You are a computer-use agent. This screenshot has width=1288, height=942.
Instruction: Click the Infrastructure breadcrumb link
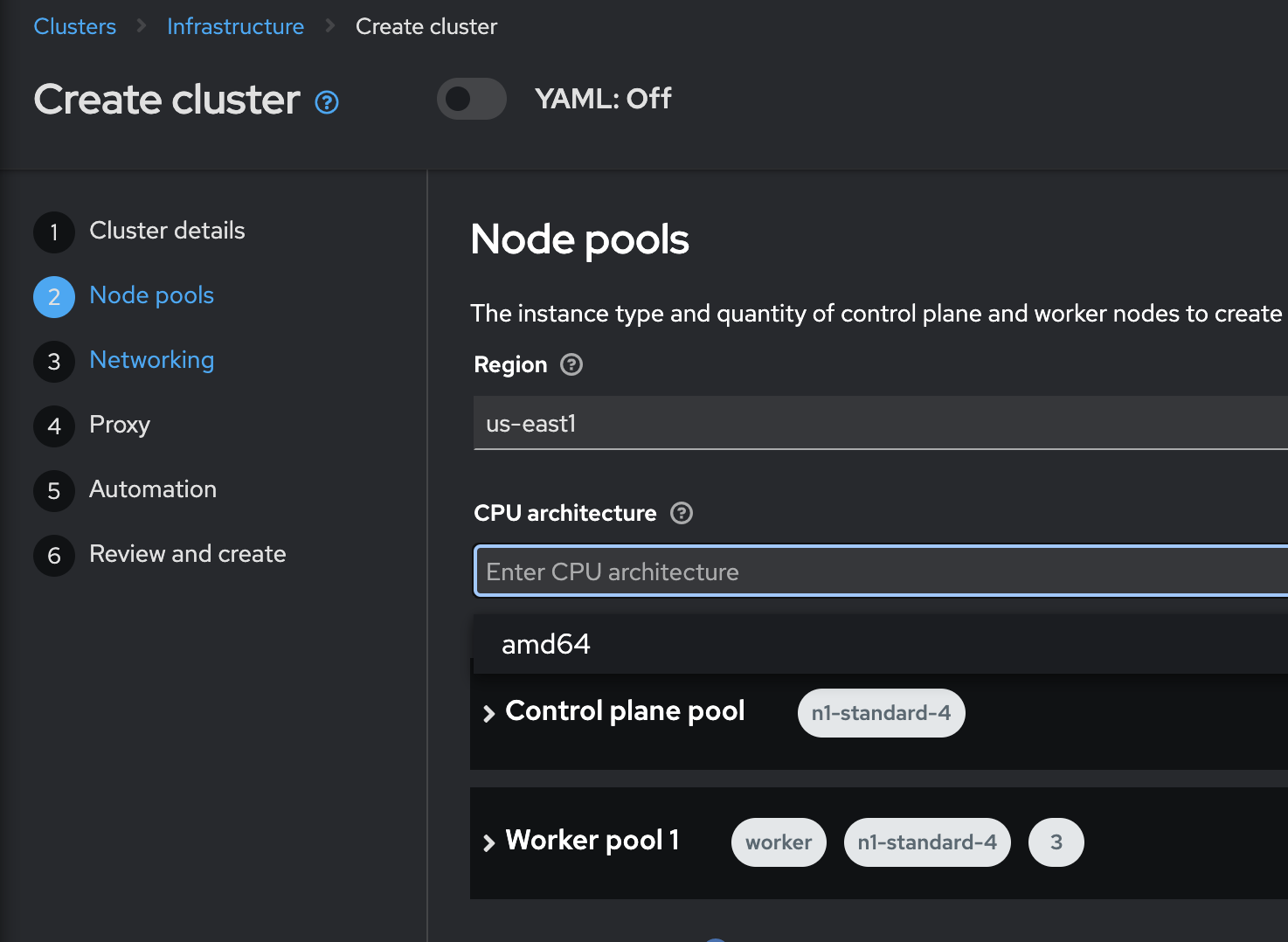point(235,27)
